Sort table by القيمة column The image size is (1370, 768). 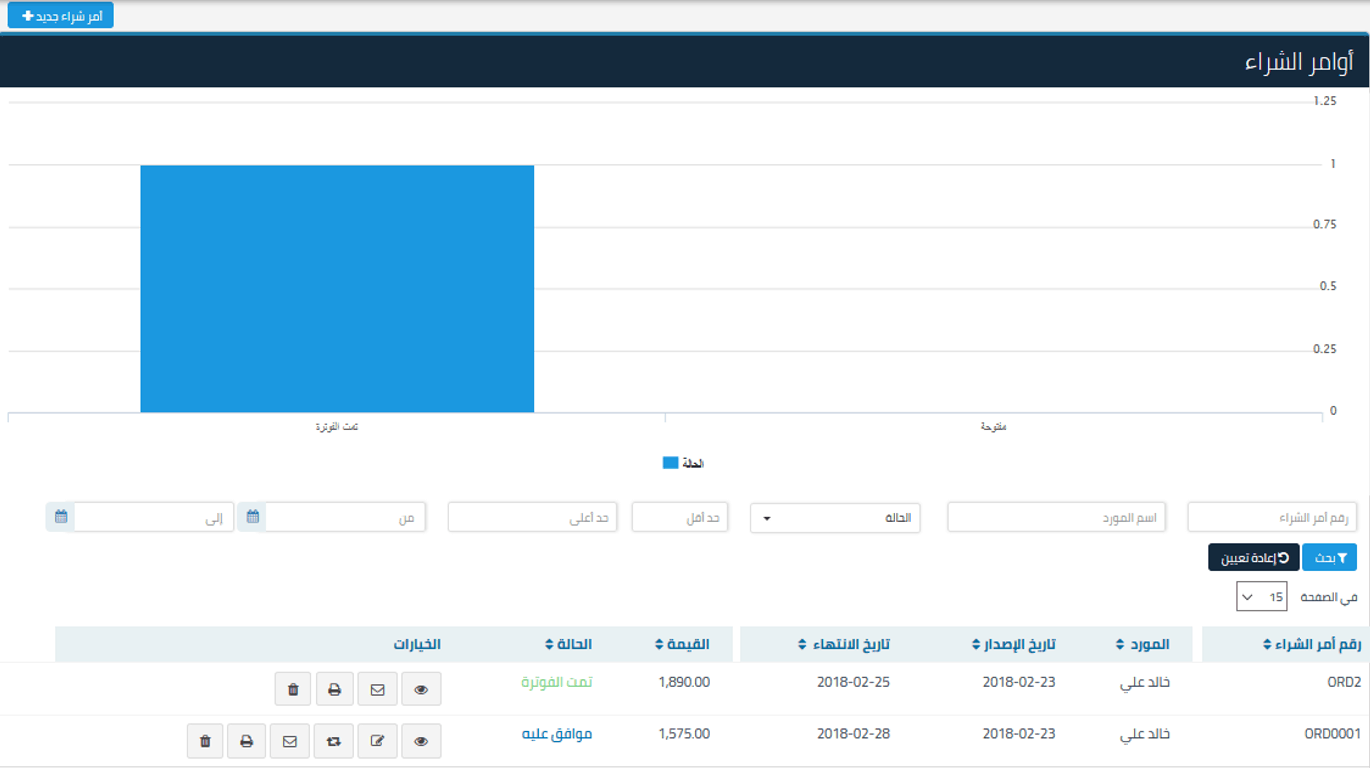tap(683, 645)
